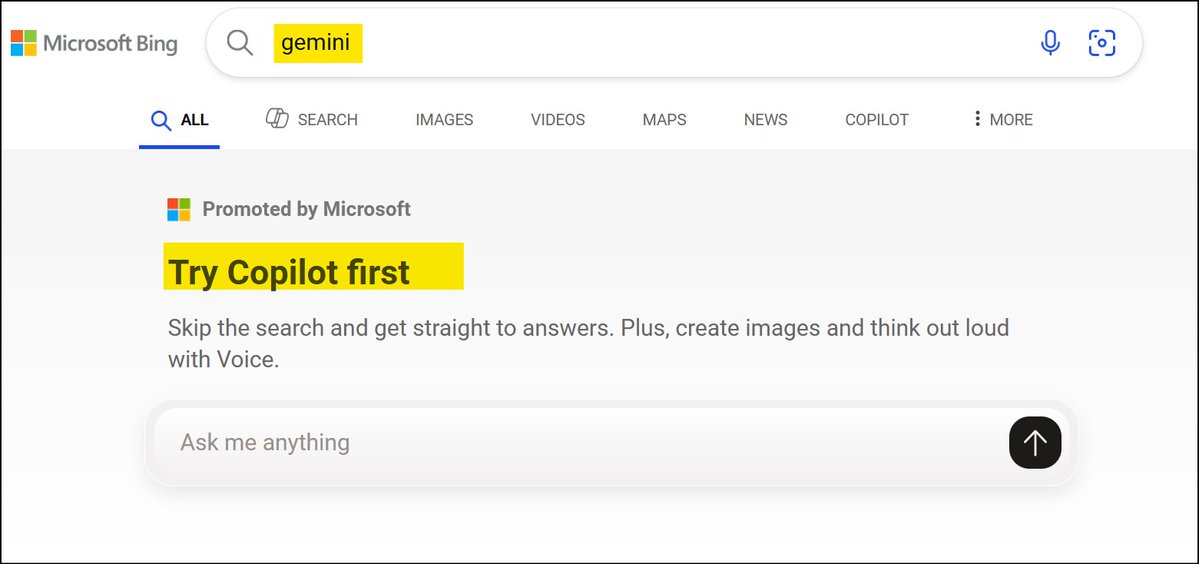Click the Try Copilot first heading

(289, 272)
